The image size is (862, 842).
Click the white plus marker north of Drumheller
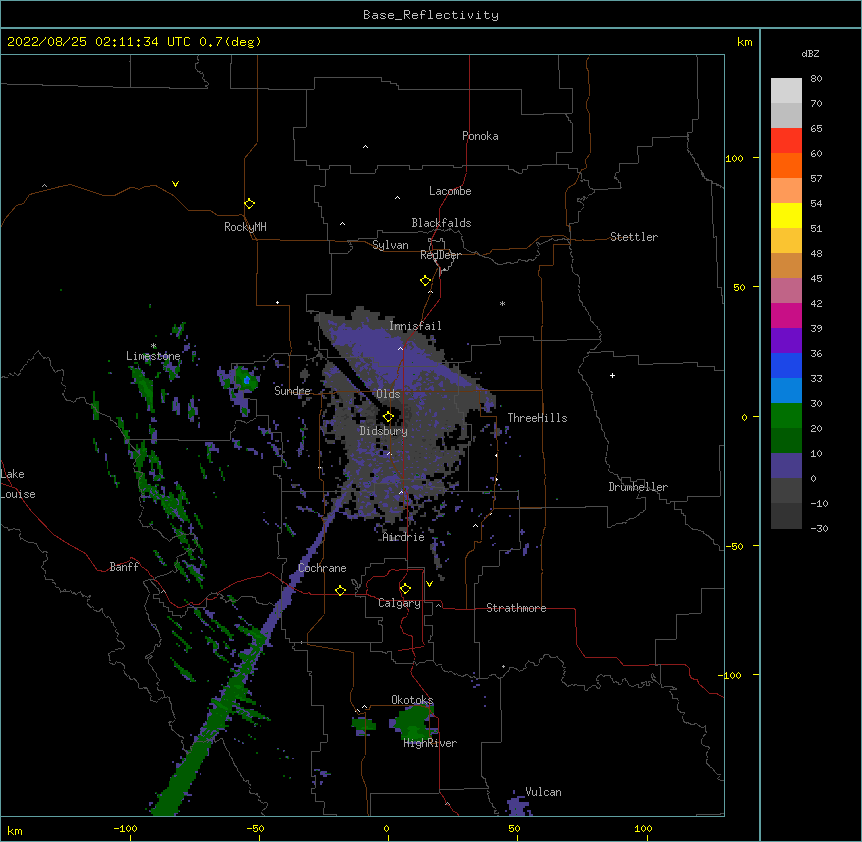[x=612, y=375]
